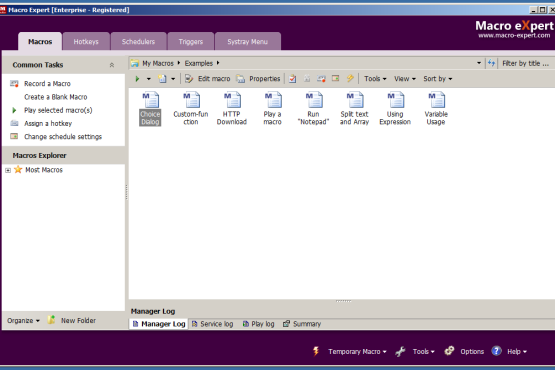Select the Run "Notepad" macro
The image size is (555, 370).
[x=314, y=108]
